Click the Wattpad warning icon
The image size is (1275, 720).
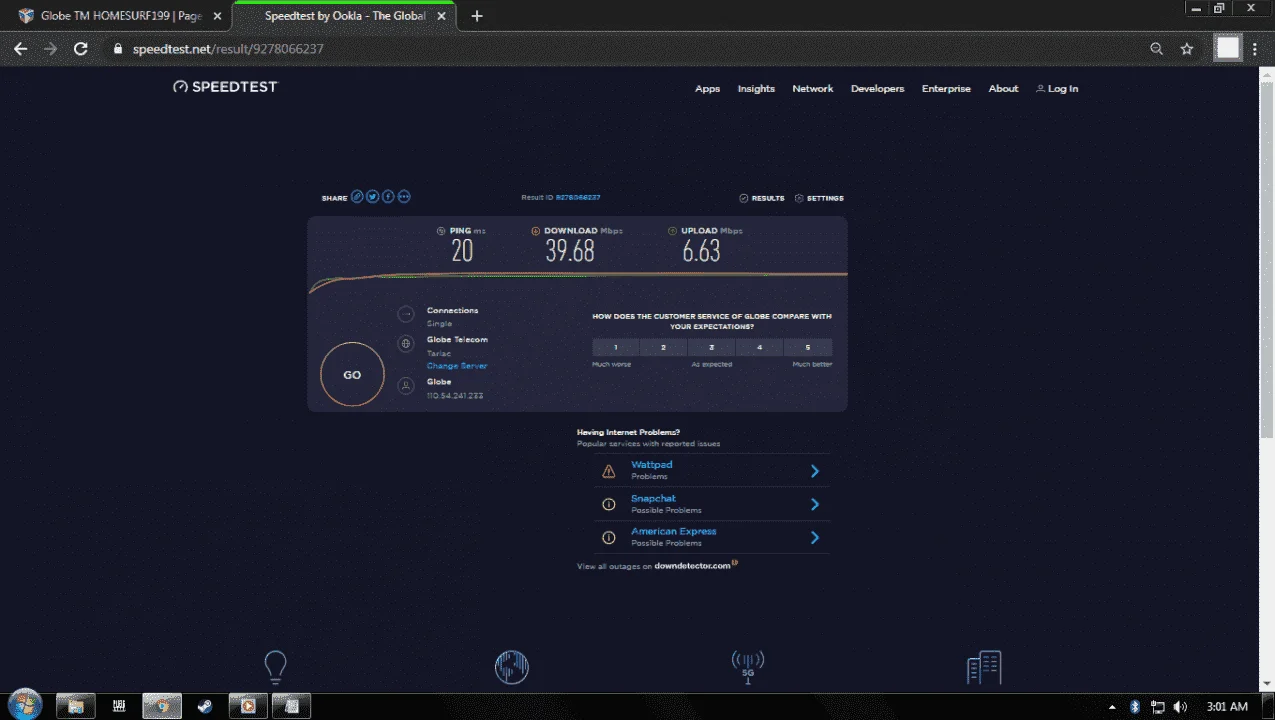click(x=608, y=471)
